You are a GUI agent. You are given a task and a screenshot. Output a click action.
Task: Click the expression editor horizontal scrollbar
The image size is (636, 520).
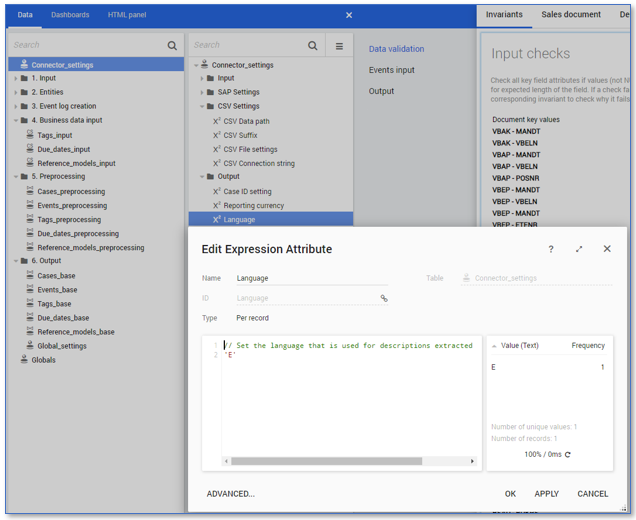click(x=327, y=461)
